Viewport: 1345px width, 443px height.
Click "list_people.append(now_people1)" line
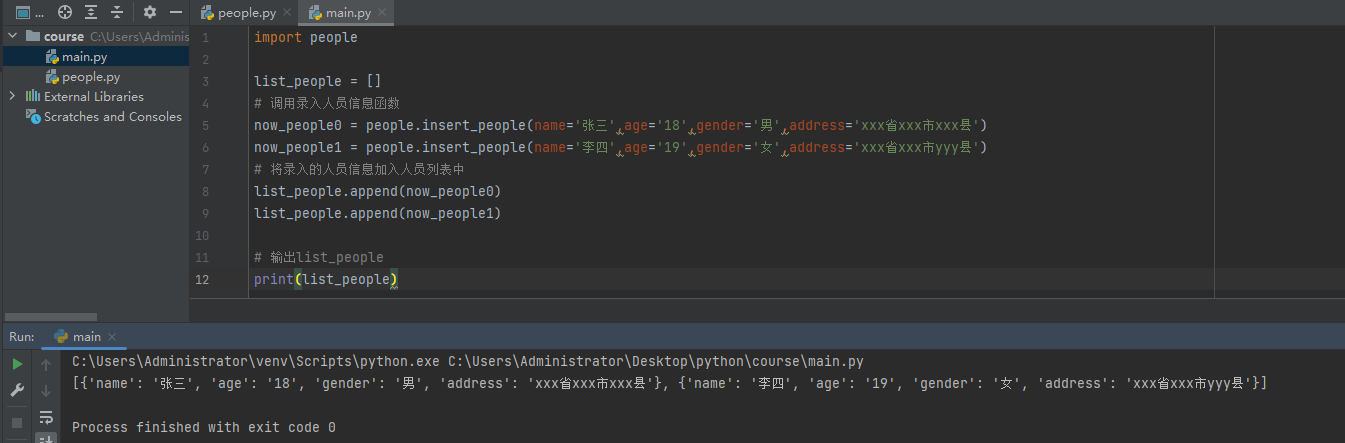[377, 213]
